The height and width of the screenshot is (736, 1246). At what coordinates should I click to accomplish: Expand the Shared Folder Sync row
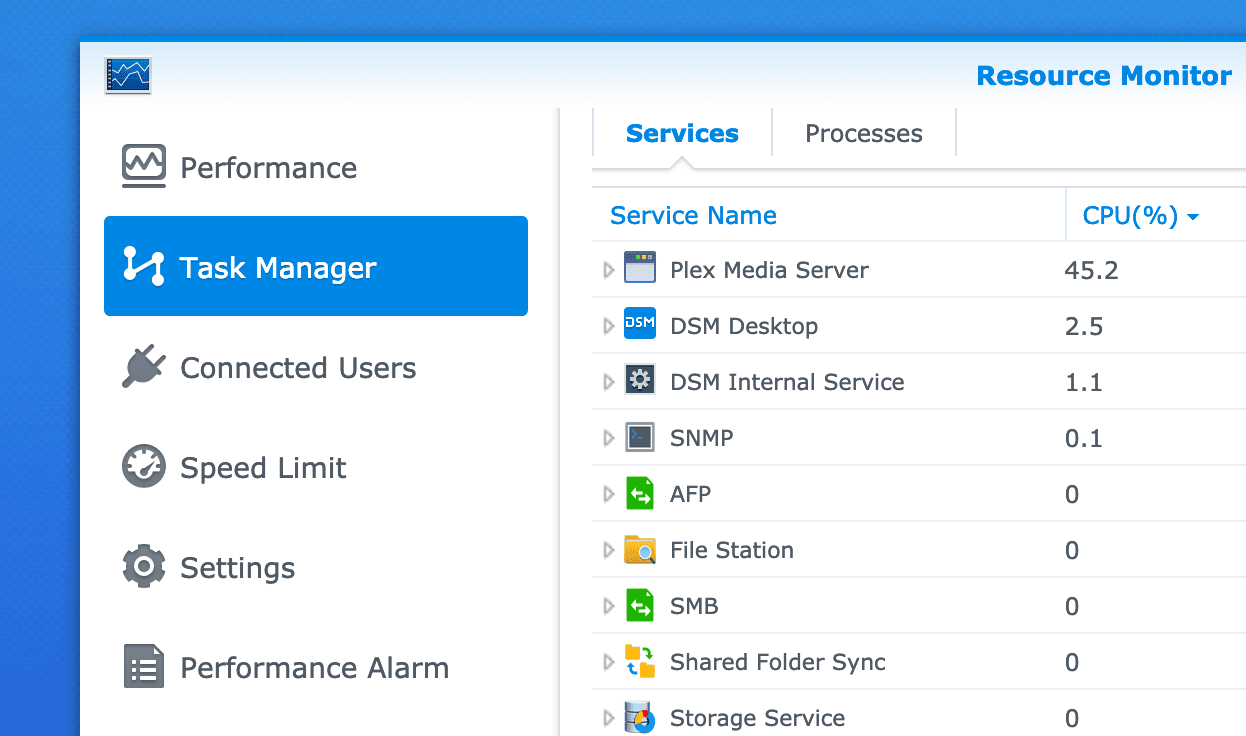[x=609, y=662]
